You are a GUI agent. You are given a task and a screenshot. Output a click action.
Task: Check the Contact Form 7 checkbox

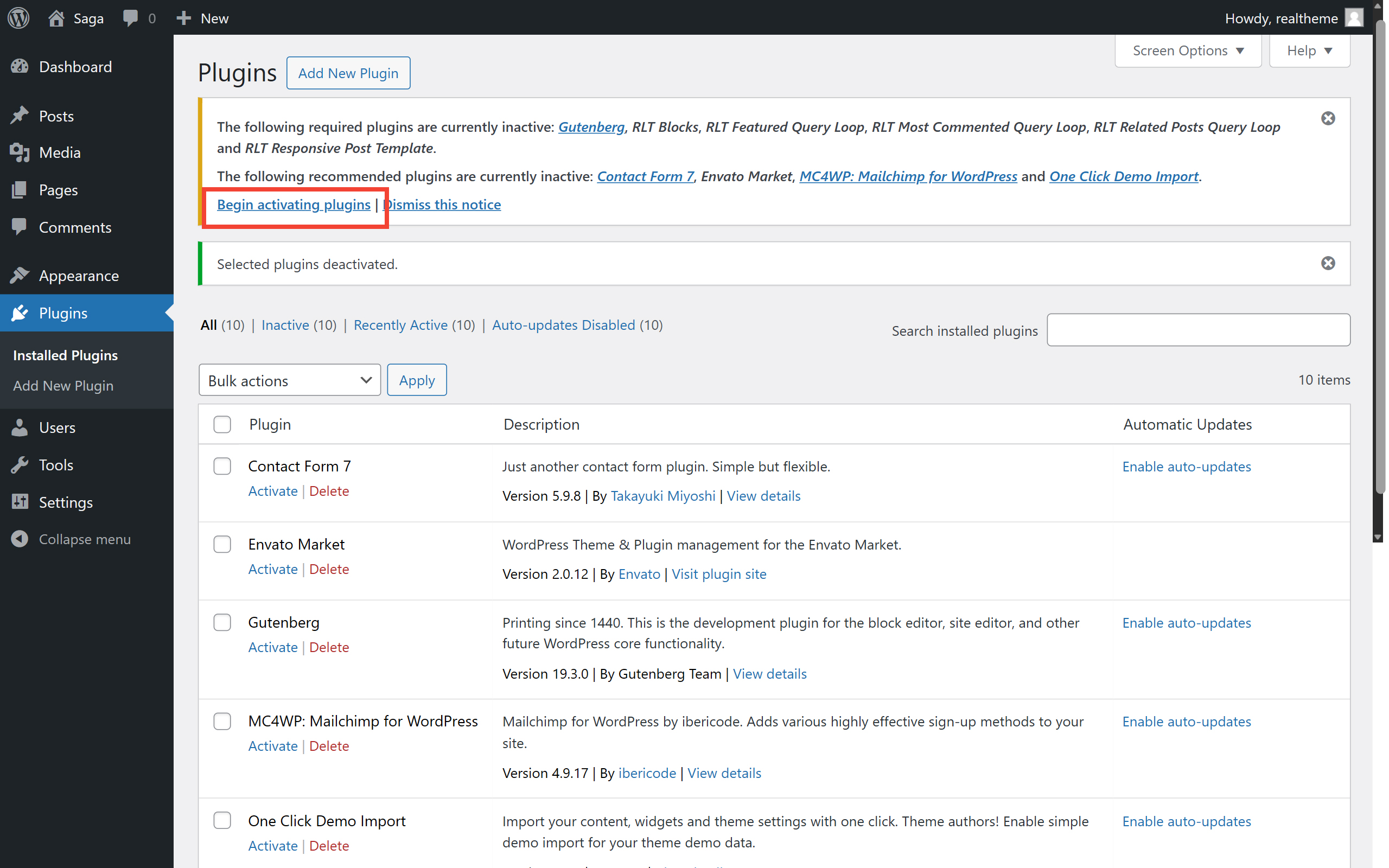[x=222, y=466]
